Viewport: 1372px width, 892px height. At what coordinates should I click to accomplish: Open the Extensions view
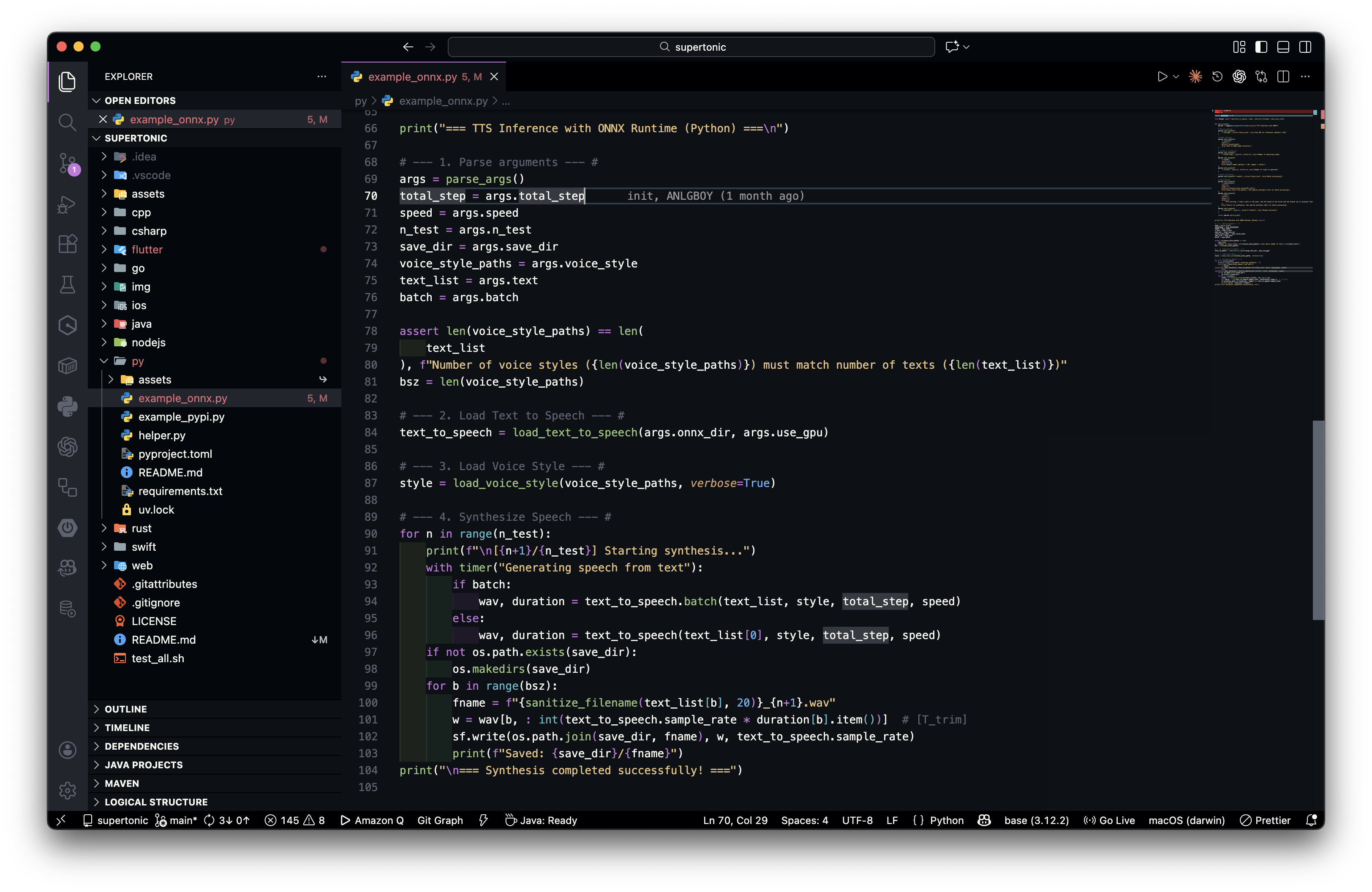coord(68,244)
